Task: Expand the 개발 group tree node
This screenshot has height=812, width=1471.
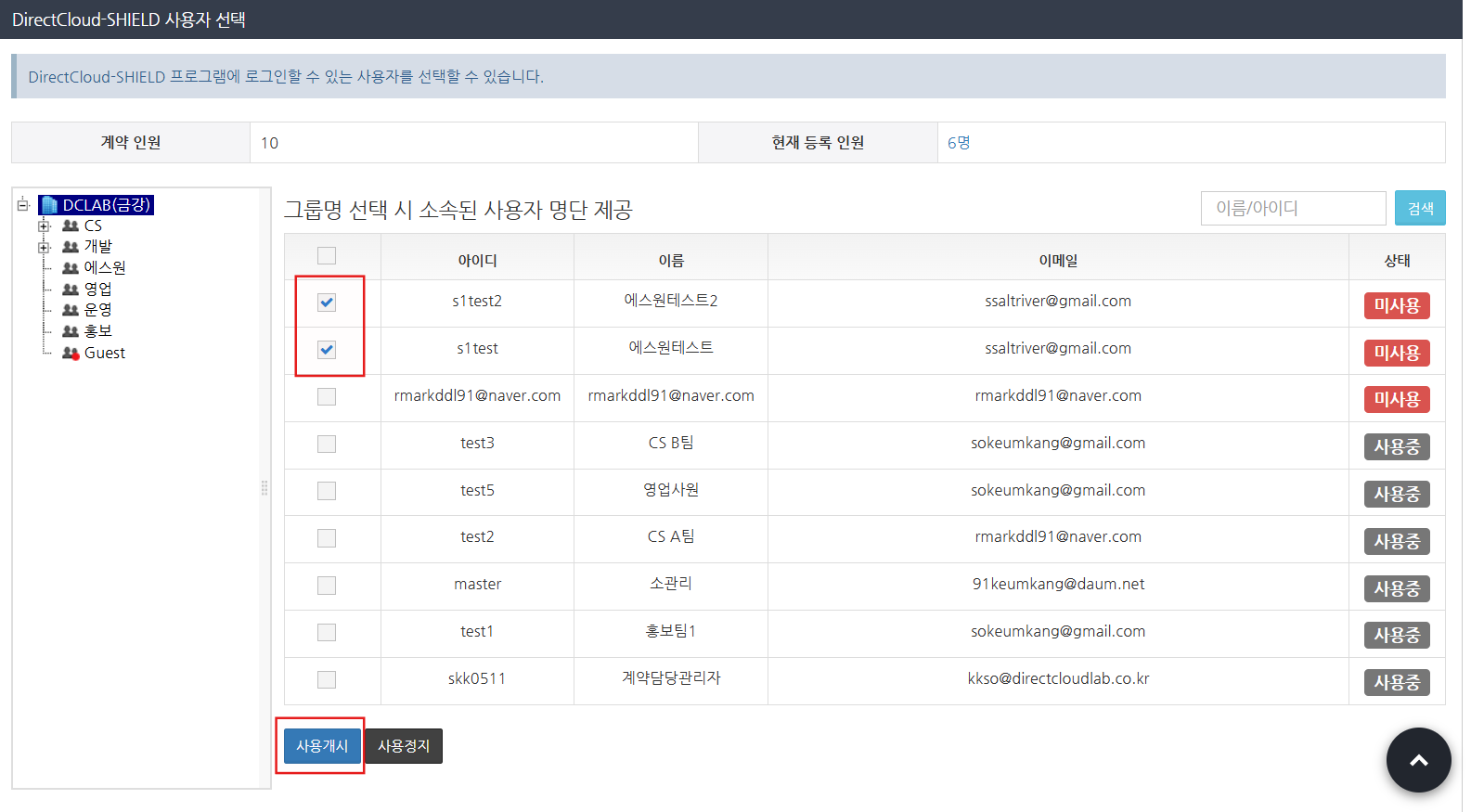Action: coord(44,248)
